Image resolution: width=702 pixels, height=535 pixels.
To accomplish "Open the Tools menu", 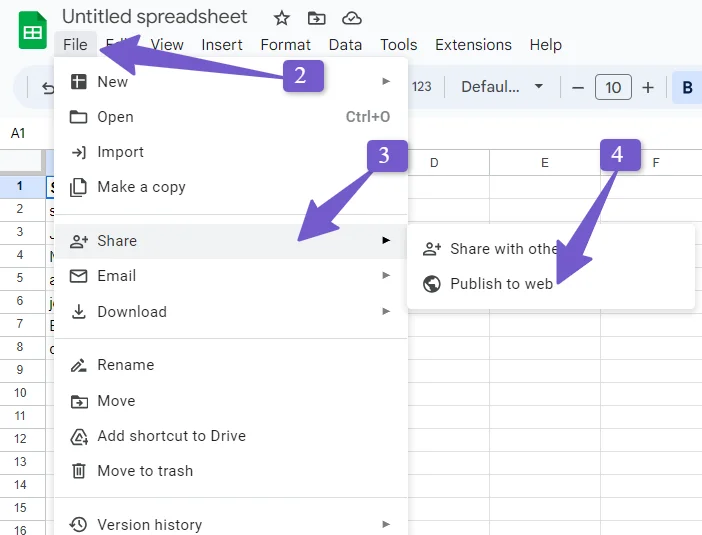I will point(398,45).
